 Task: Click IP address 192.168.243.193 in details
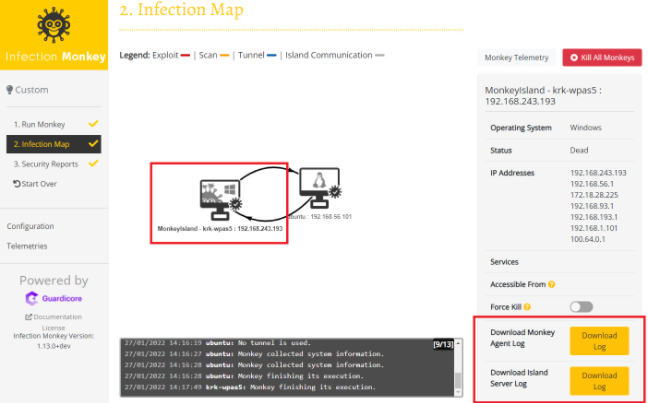click(598, 173)
